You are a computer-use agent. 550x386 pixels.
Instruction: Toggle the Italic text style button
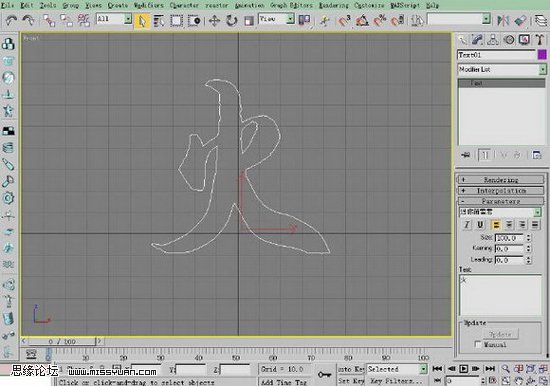tap(467, 225)
